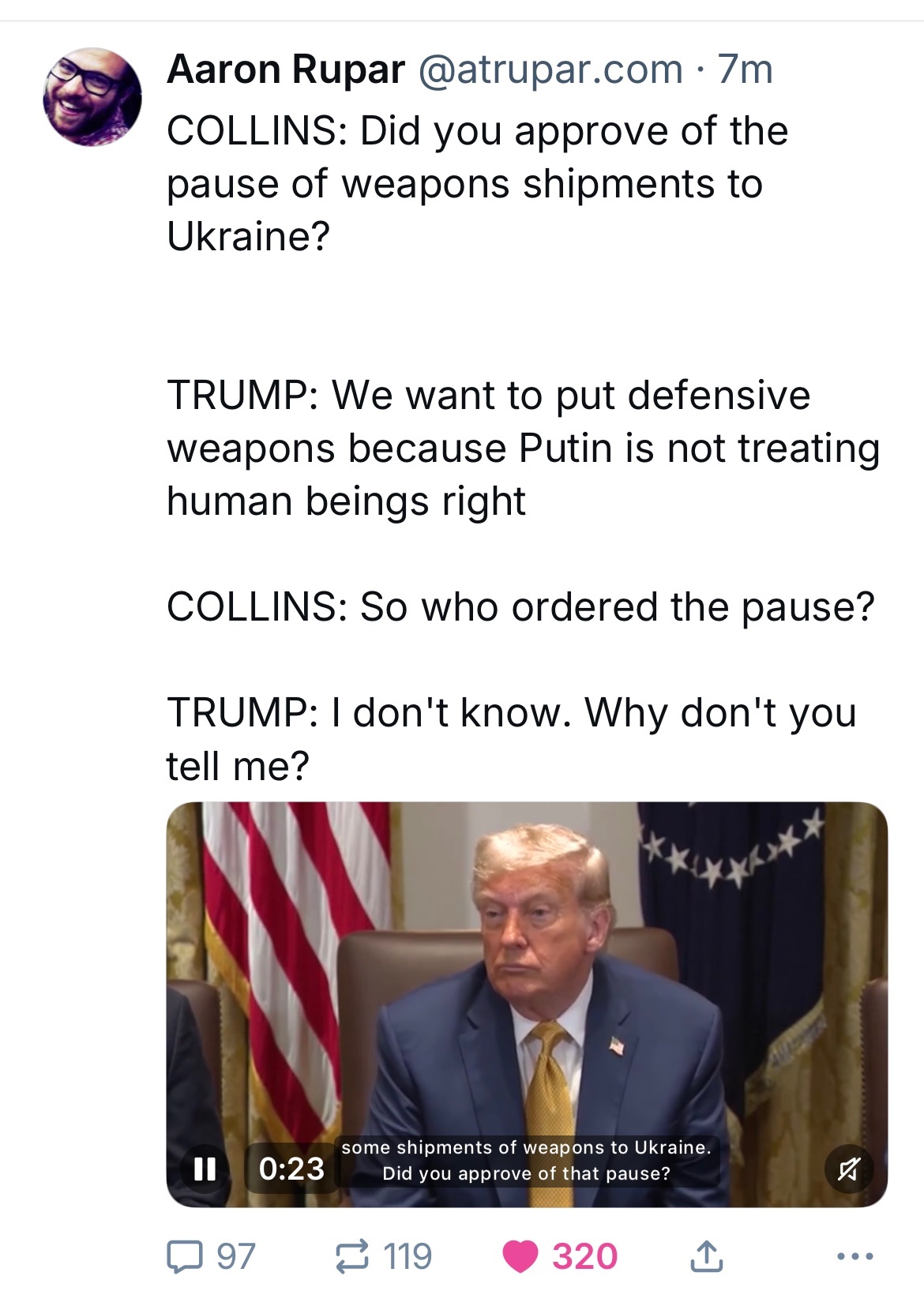The width and height of the screenshot is (924, 1291).
Task: Unlike the post via the pink heart
Action: [x=520, y=1256]
